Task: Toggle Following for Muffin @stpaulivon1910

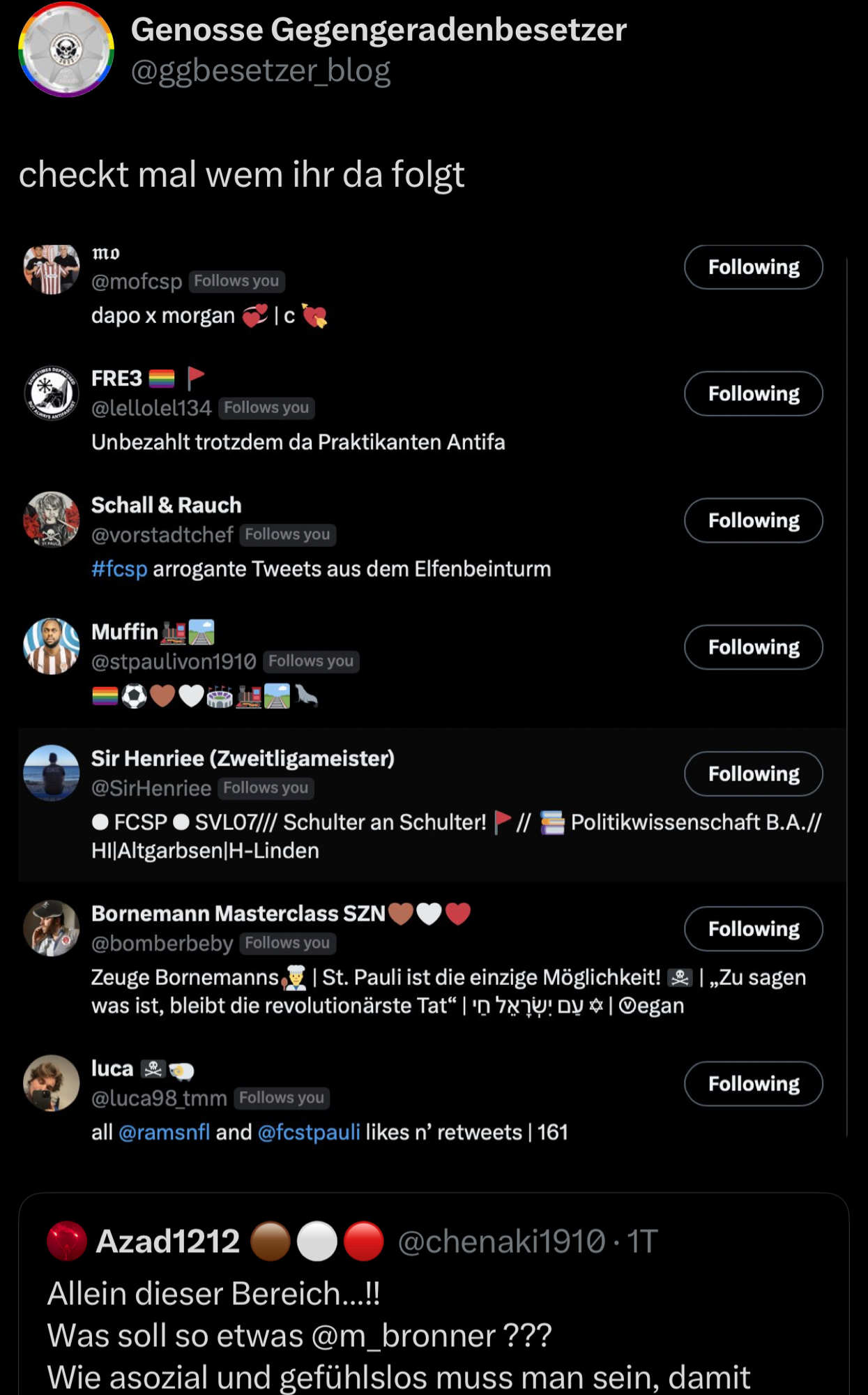Action: (x=753, y=647)
